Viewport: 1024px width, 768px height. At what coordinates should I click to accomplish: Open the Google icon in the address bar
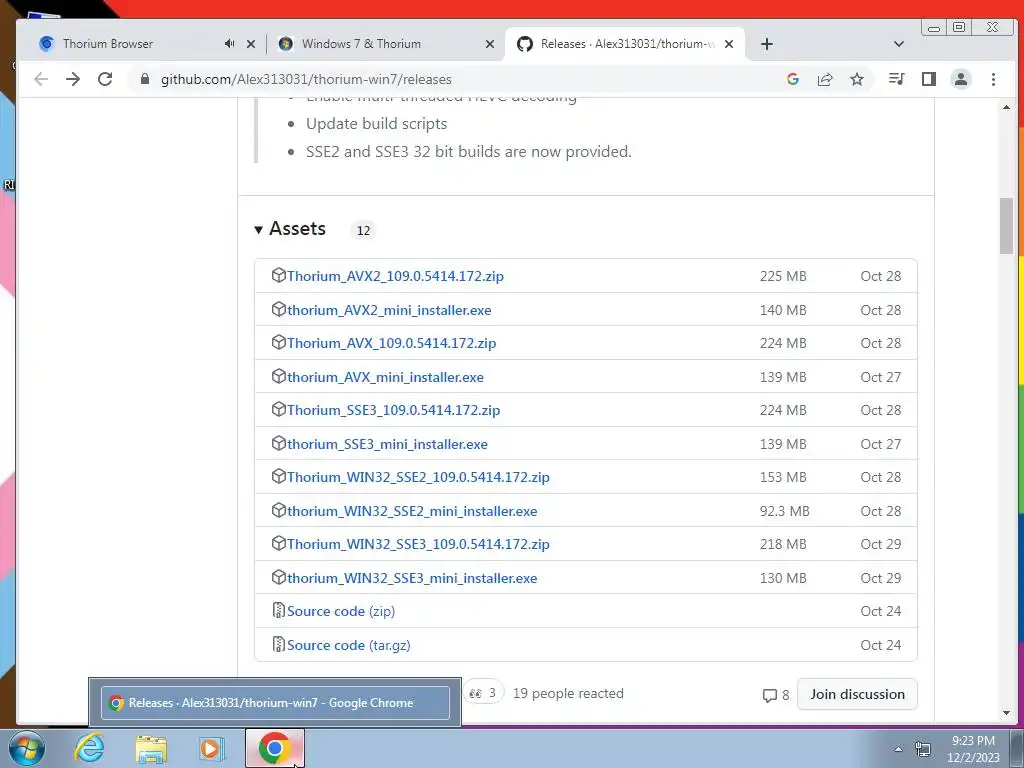point(793,79)
